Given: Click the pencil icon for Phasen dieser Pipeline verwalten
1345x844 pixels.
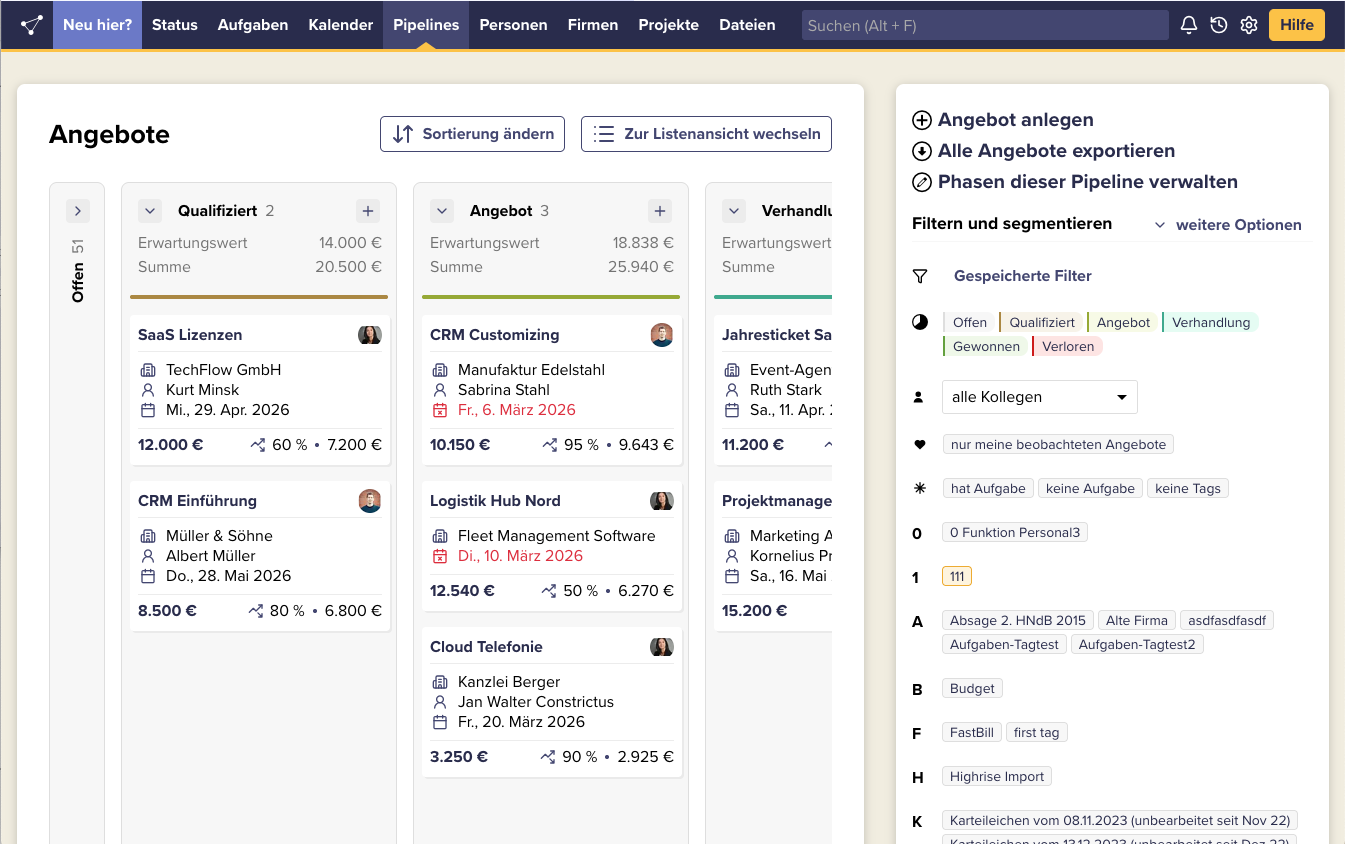Looking at the screenshot, I should 919,181.
